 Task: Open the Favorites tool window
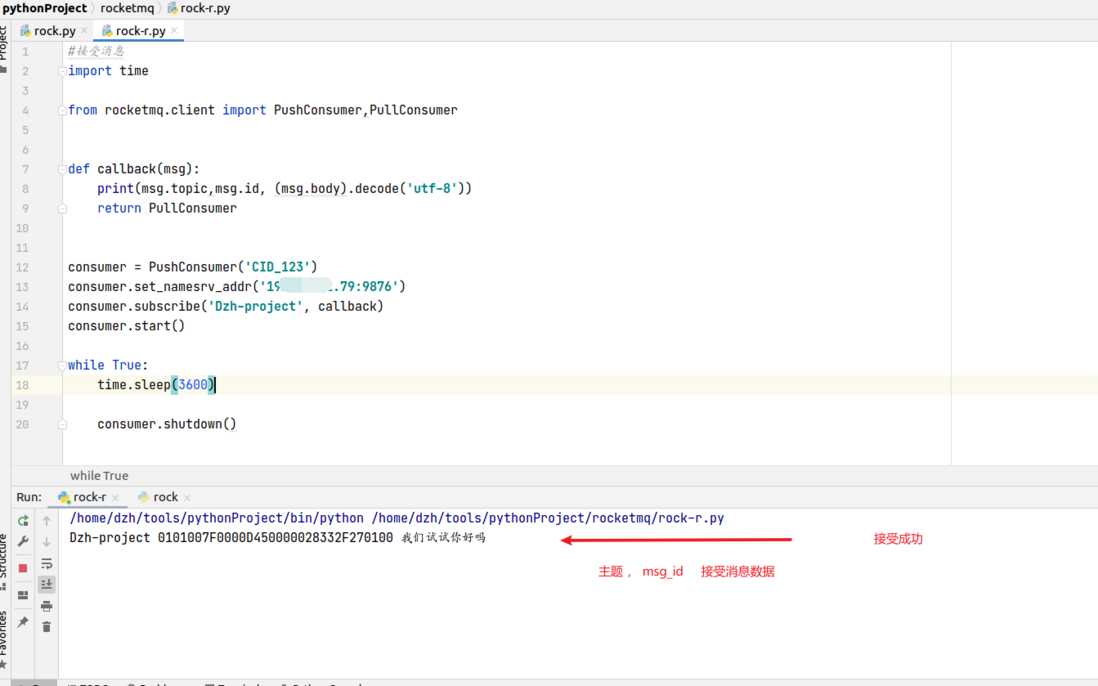[x=4, y=639]
